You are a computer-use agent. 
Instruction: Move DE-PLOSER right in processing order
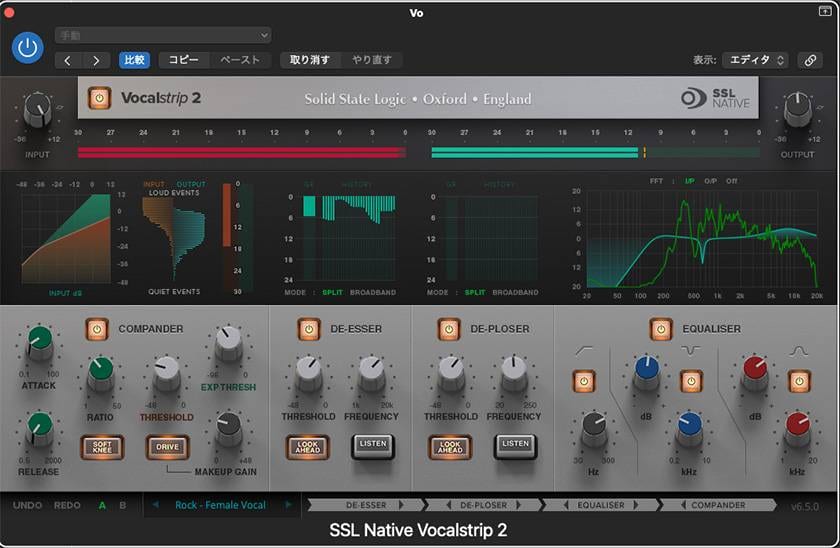(519, 505)
